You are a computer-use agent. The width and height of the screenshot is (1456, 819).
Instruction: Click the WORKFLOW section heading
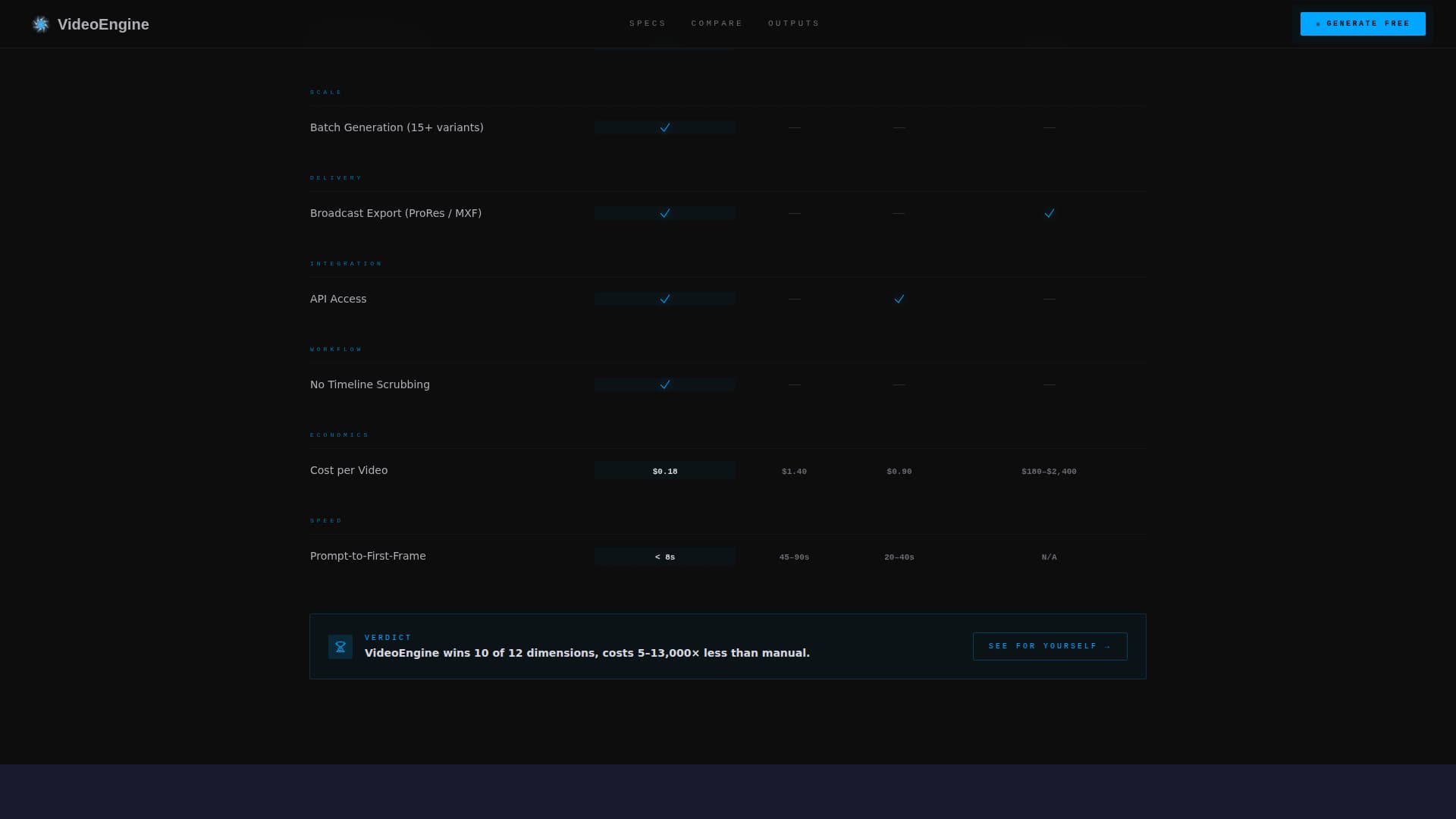[x=336, y=350]
